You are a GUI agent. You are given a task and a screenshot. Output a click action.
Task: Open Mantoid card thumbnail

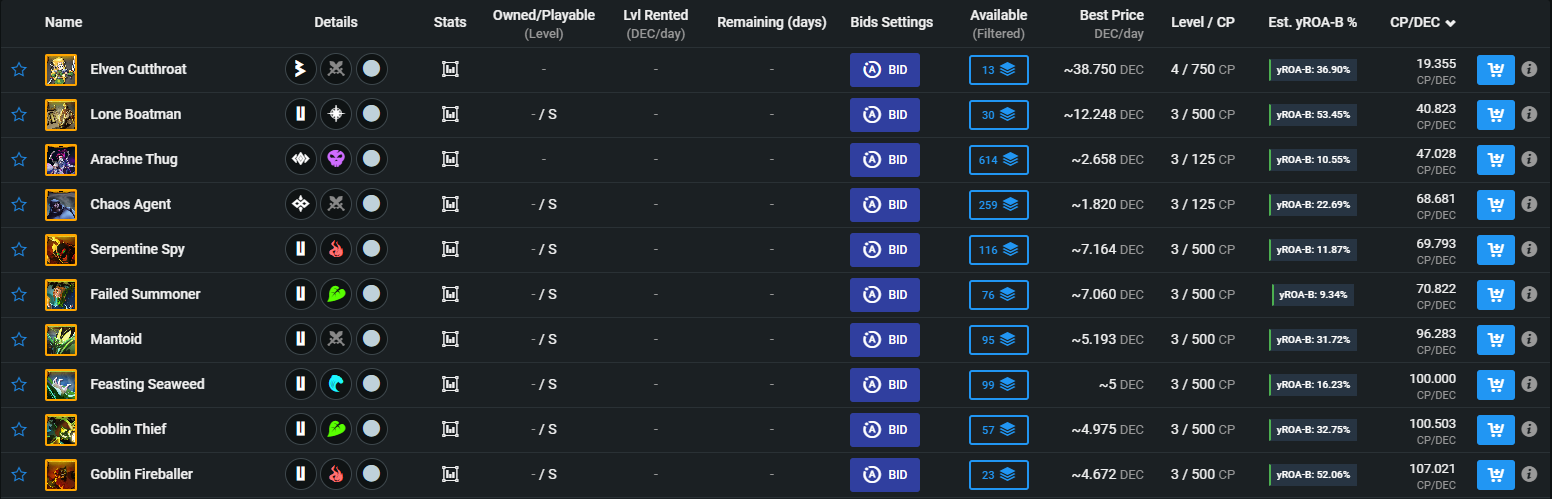61,340
